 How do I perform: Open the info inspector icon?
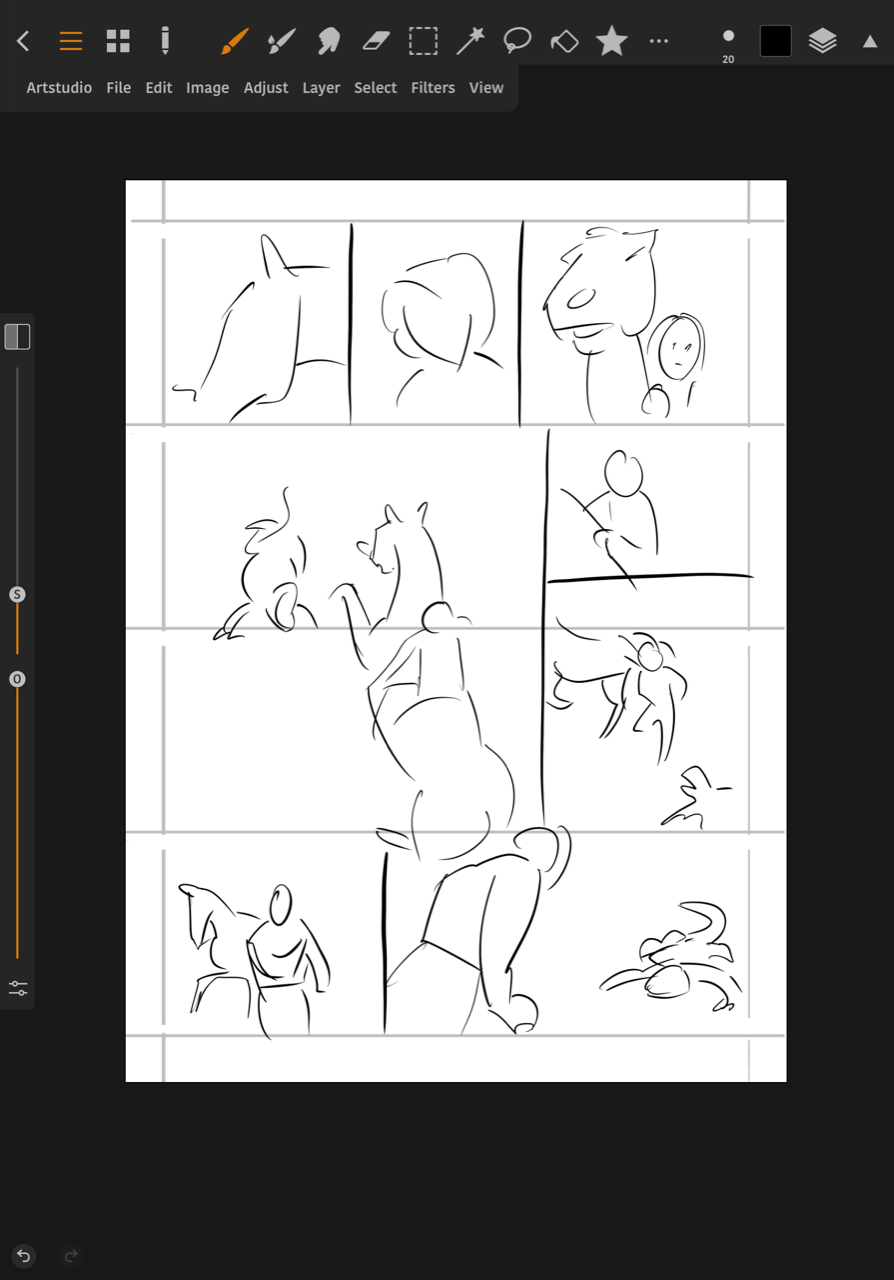tap(165, 41)
